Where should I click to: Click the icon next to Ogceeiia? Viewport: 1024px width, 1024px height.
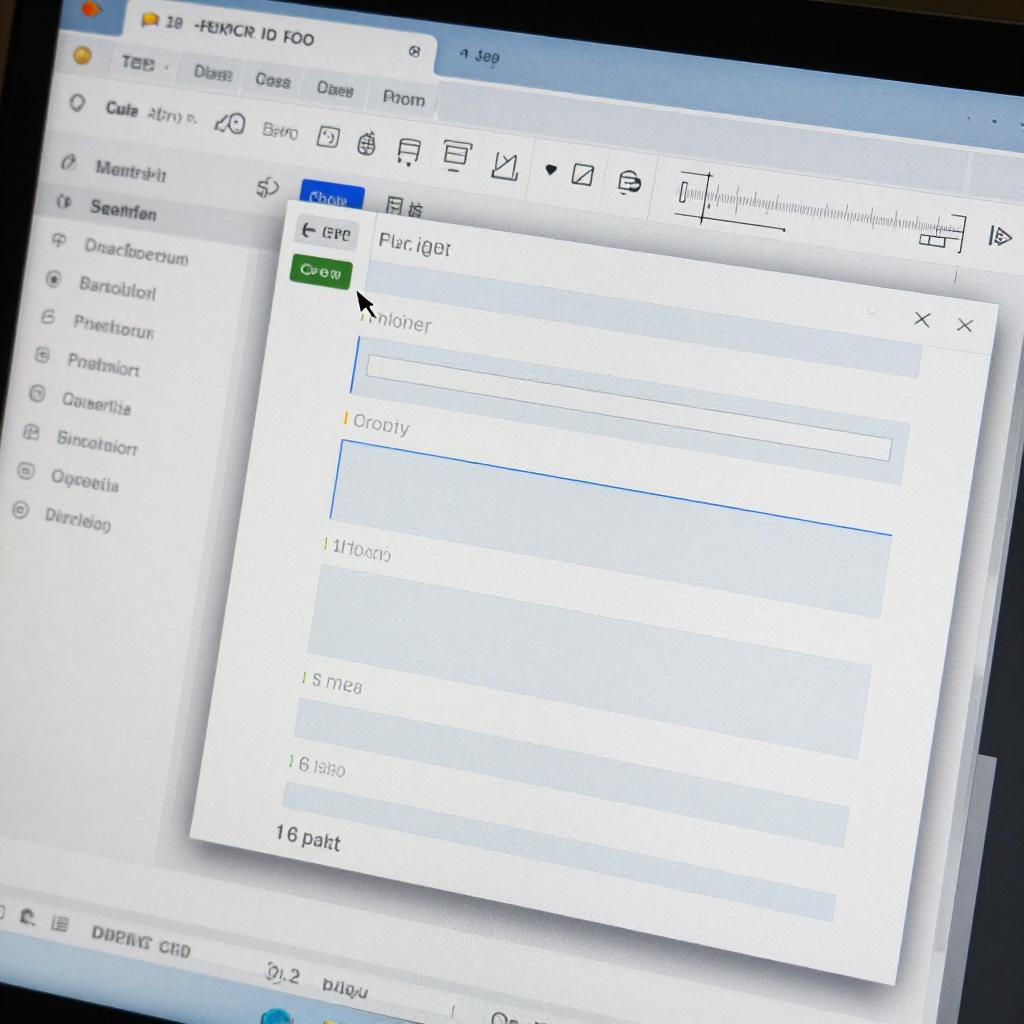(x=25, y=471)
